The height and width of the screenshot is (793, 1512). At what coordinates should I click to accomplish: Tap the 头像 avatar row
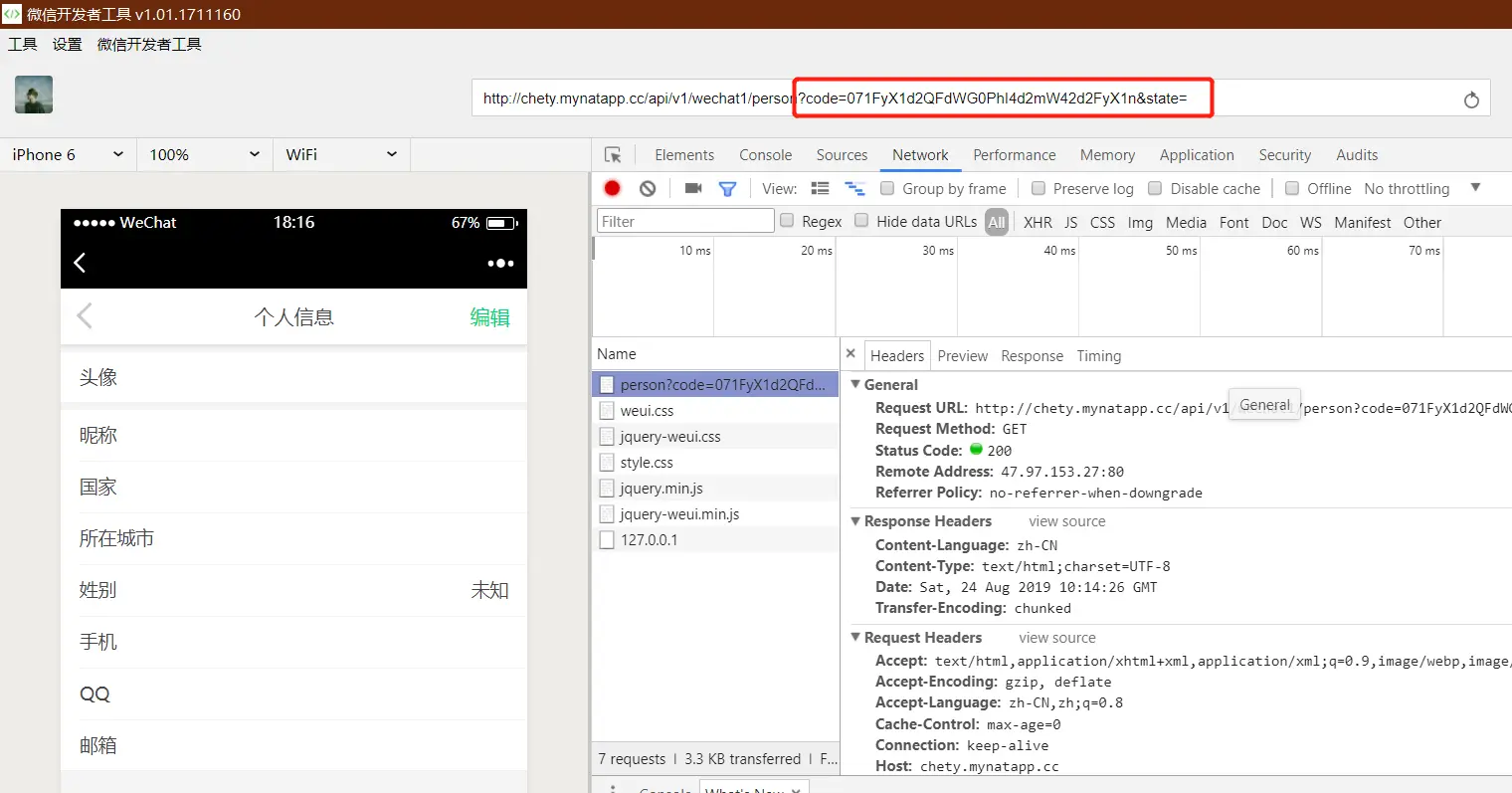point(293,377)
